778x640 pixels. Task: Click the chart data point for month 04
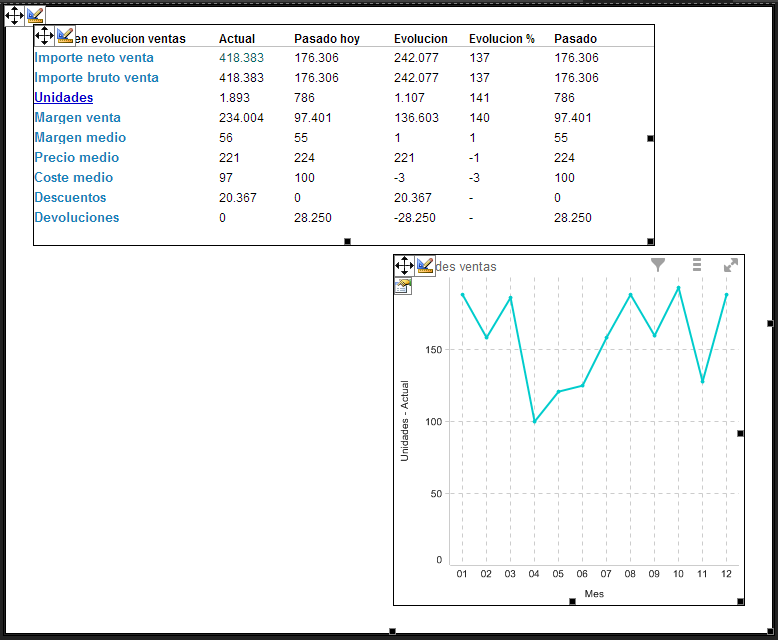pyautogui.click(x=535, y=421)
